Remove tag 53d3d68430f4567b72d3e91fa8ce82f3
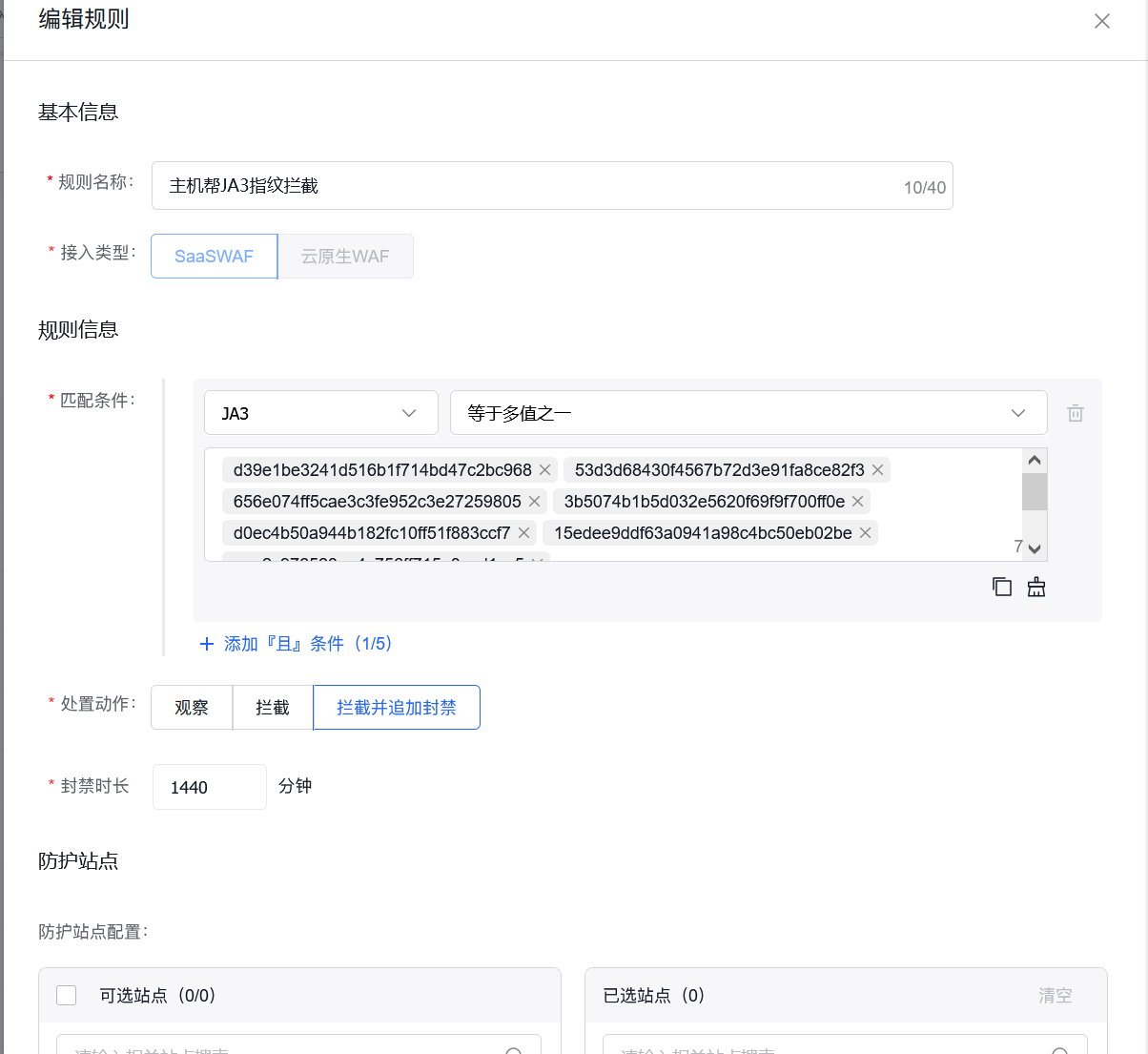This screenshot has width=1148, height=1054. point(878,469)
